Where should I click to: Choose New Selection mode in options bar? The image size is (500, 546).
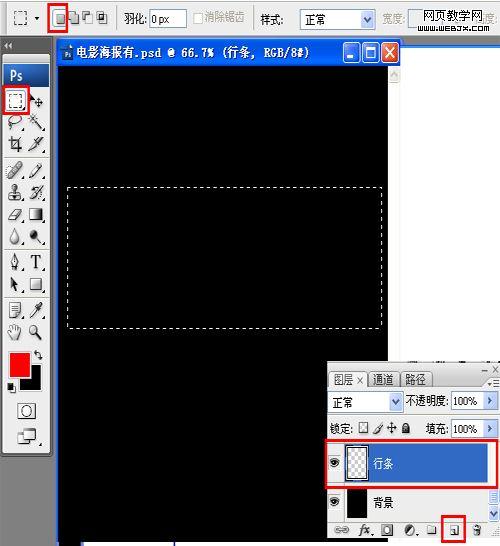60,18
